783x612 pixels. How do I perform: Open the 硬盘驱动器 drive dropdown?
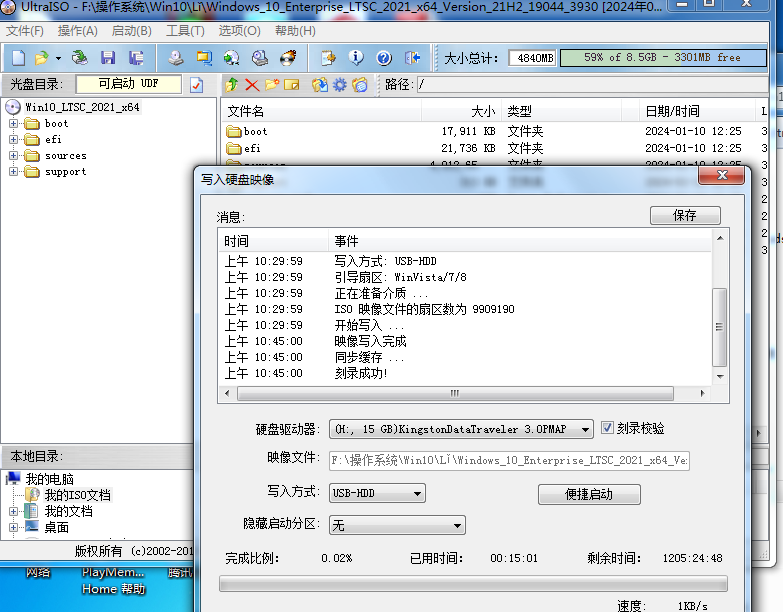[x=585, y=429]
